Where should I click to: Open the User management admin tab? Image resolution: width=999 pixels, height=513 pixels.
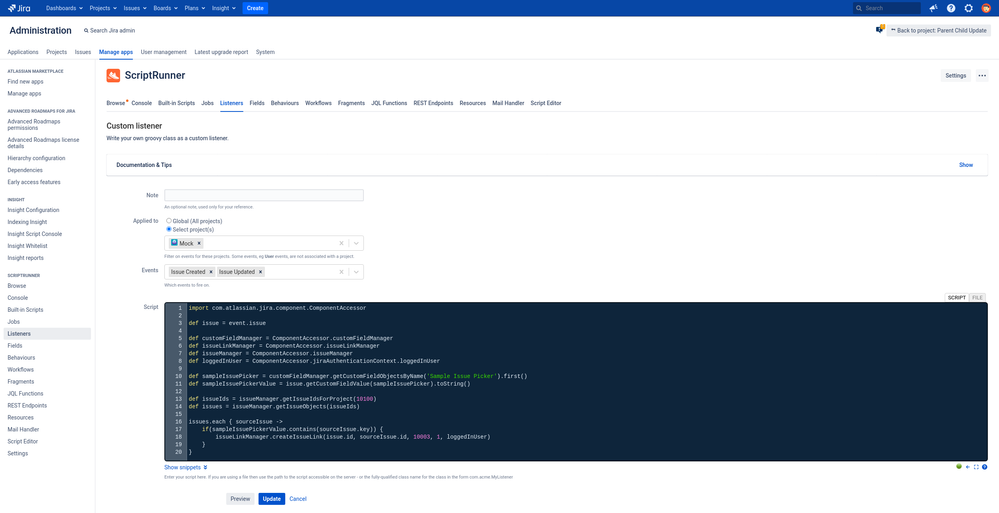[164, 52]
